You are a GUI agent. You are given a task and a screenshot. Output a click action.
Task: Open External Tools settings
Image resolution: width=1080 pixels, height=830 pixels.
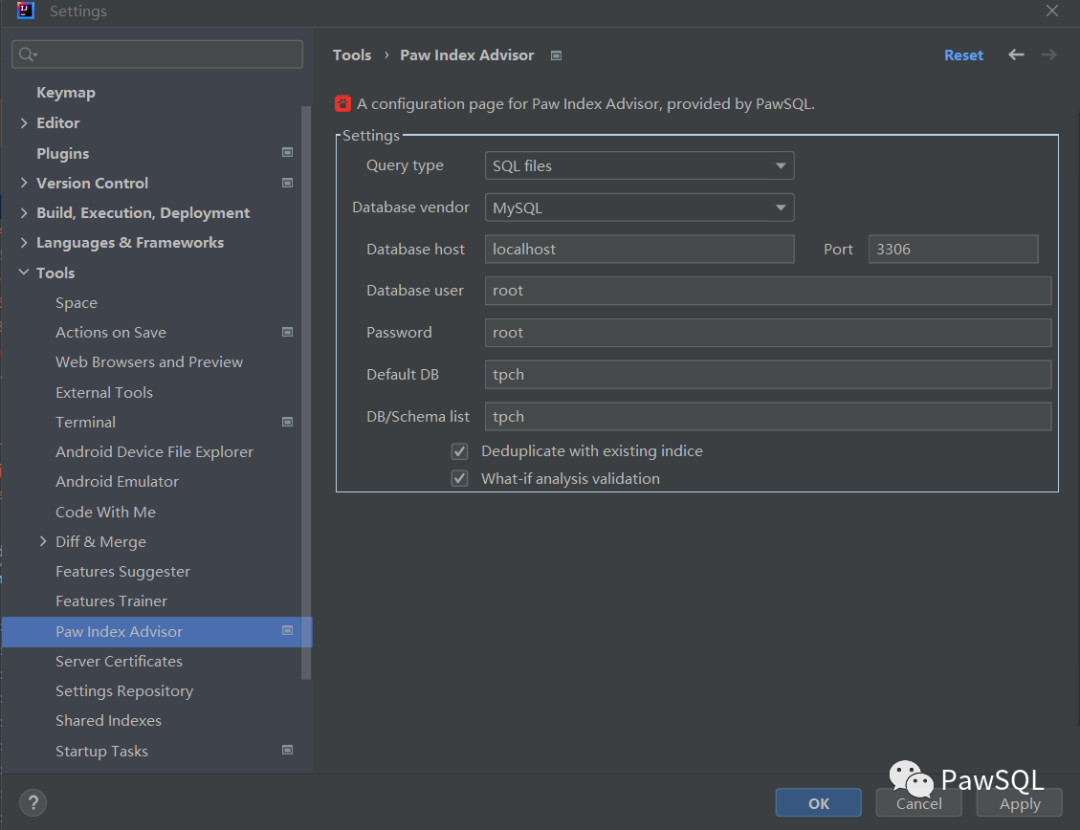point(104,393)
